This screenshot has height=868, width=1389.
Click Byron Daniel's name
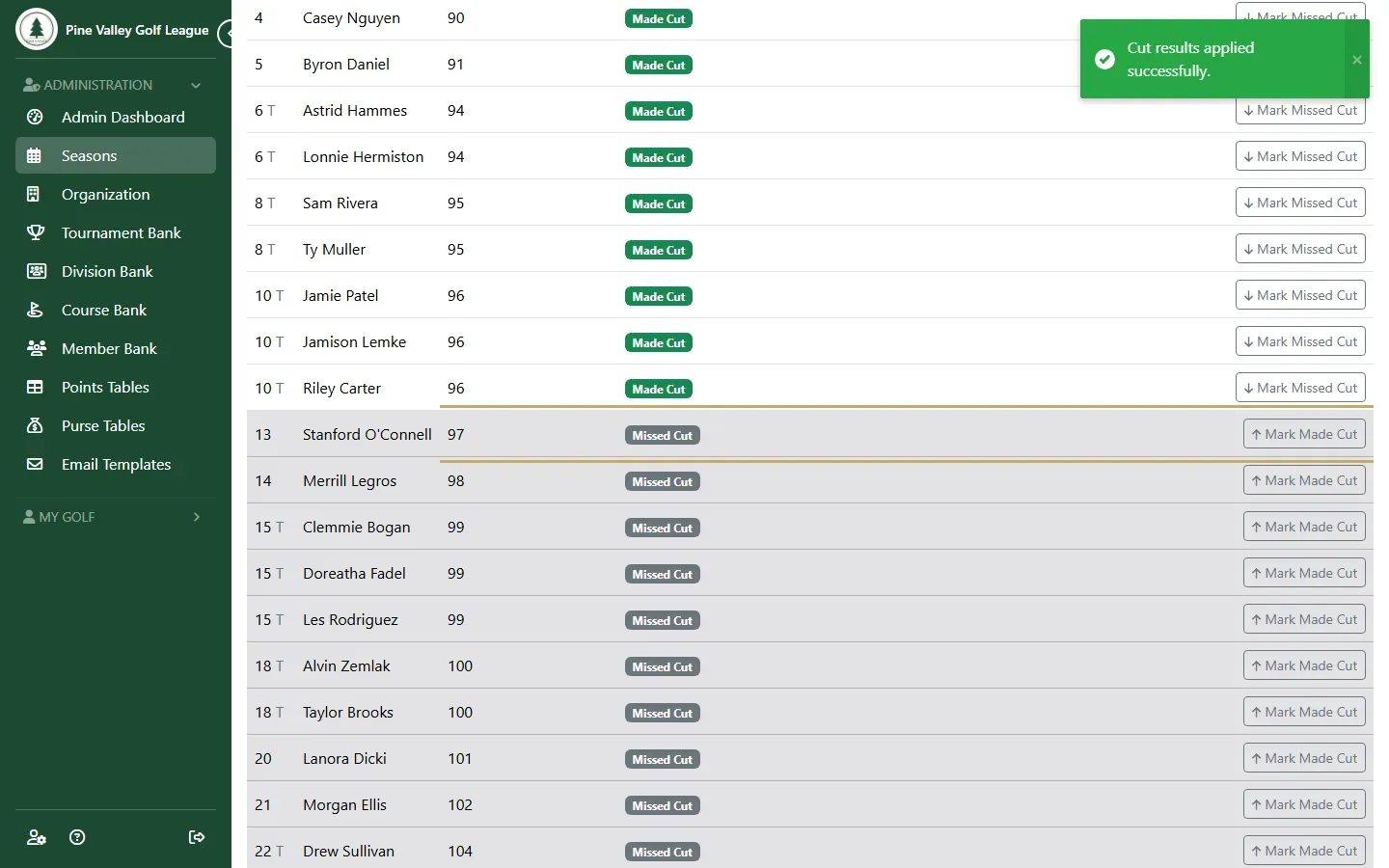(x=346, y=65)
